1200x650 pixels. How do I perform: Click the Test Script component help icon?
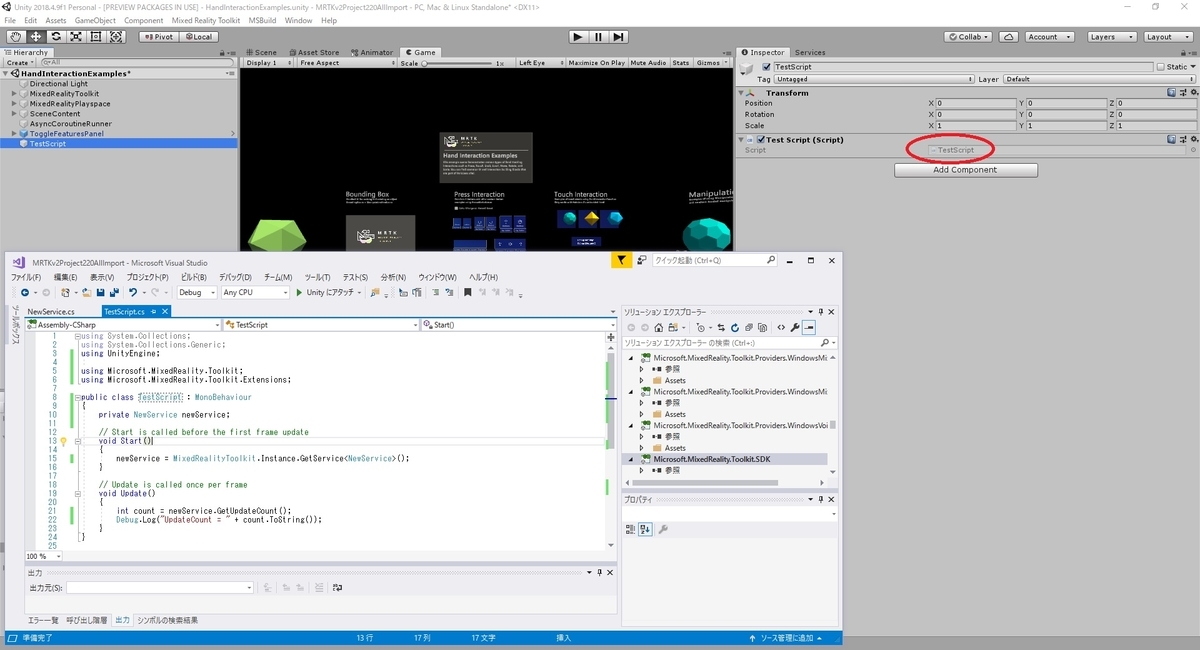(1171, 140)
